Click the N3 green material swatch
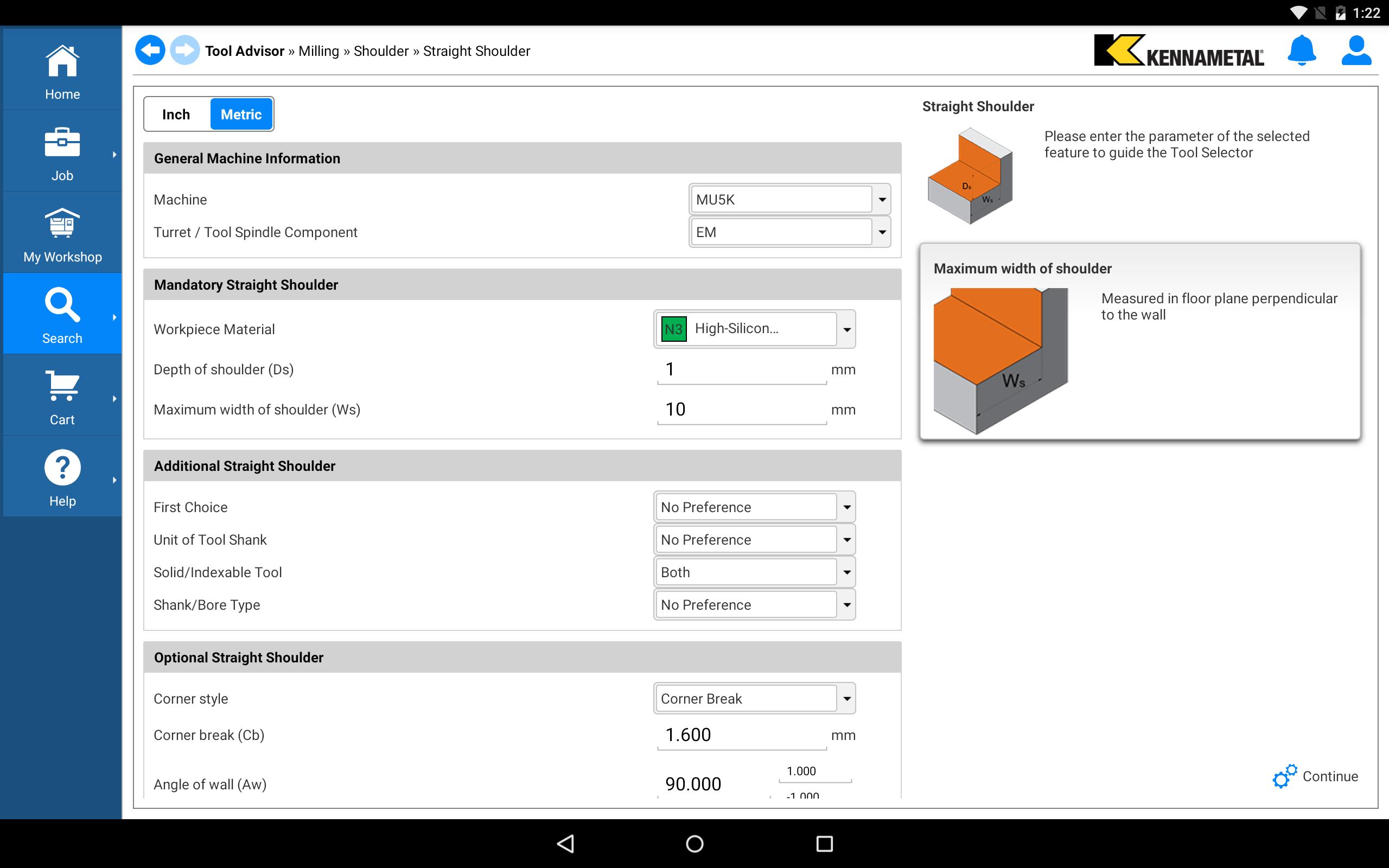Viewport: 1389px width, 868px height. (x=673, y=329)
